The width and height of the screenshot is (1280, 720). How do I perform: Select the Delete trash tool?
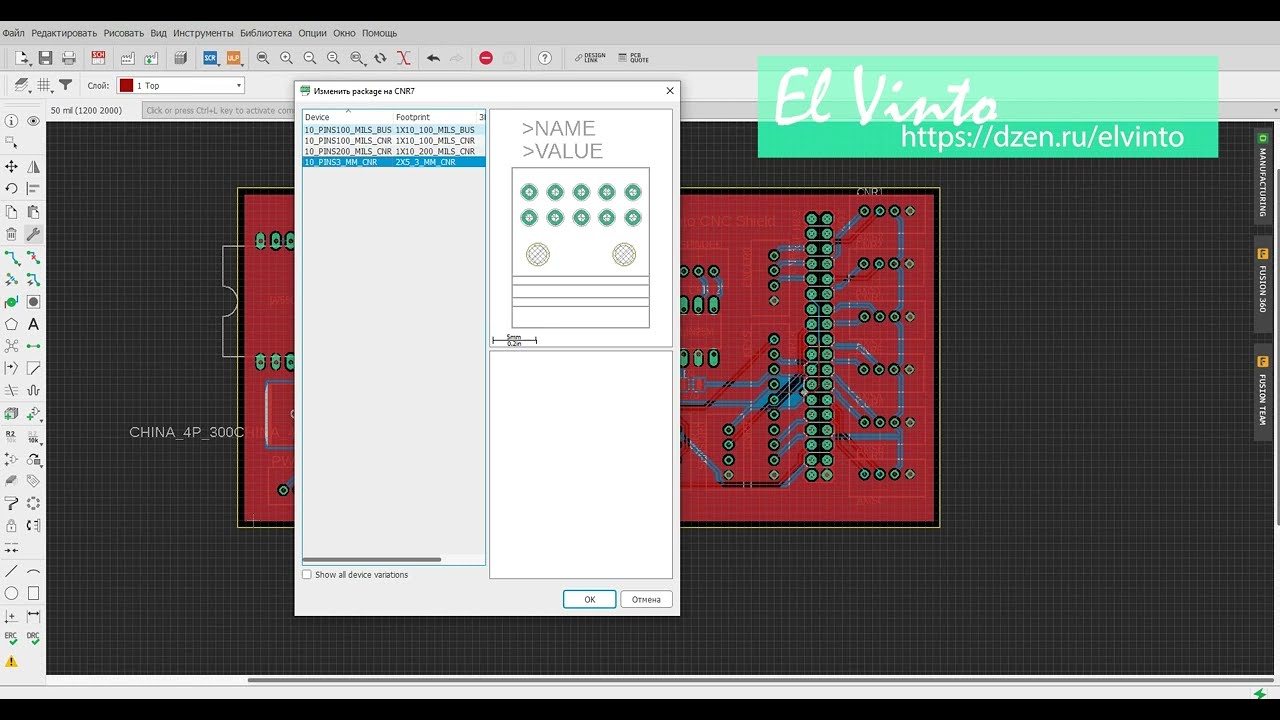[x=11, y=234]
